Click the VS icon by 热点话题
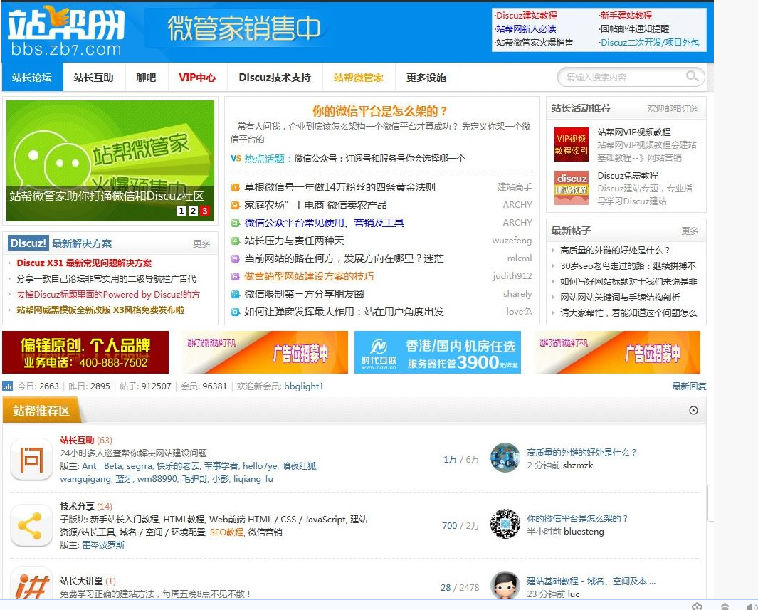 pos(236,158)
